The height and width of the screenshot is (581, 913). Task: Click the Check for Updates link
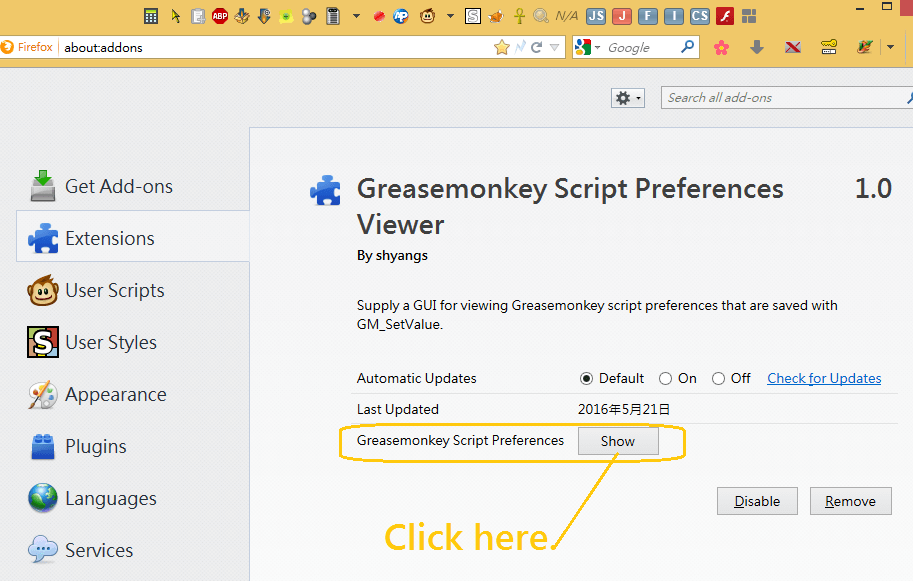point(824,378)
